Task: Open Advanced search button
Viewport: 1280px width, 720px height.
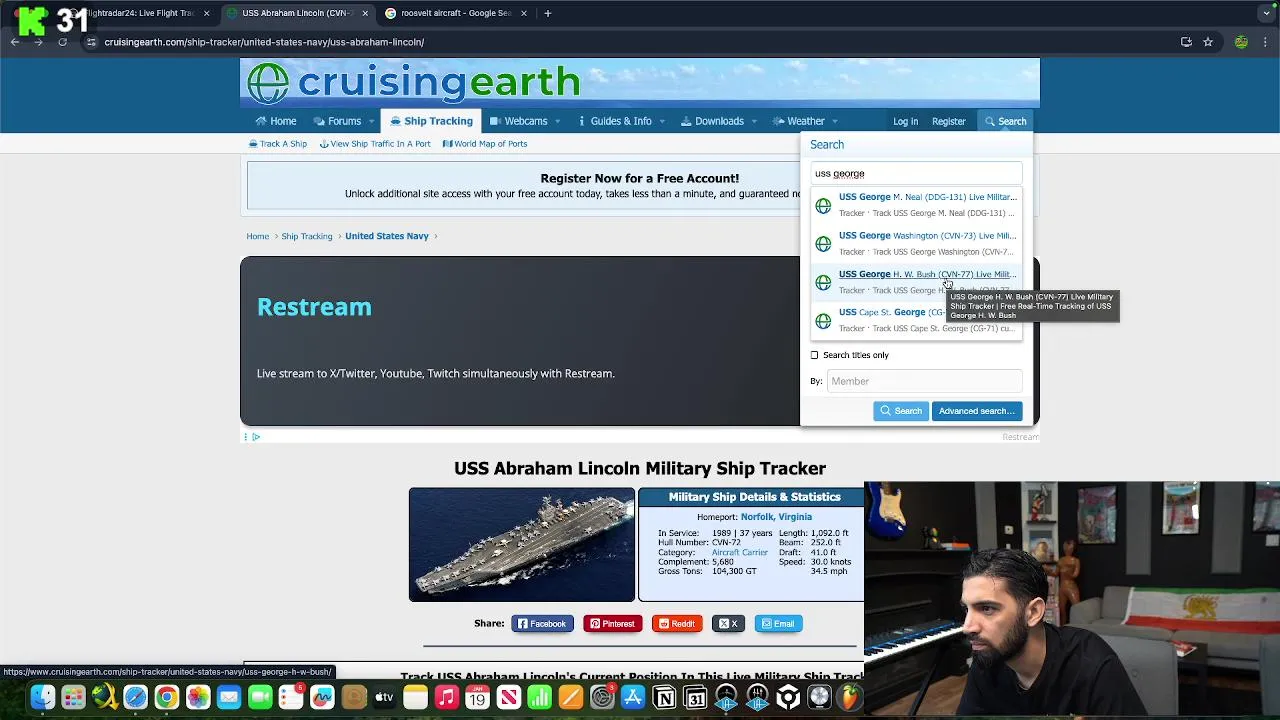Action: 977,411
